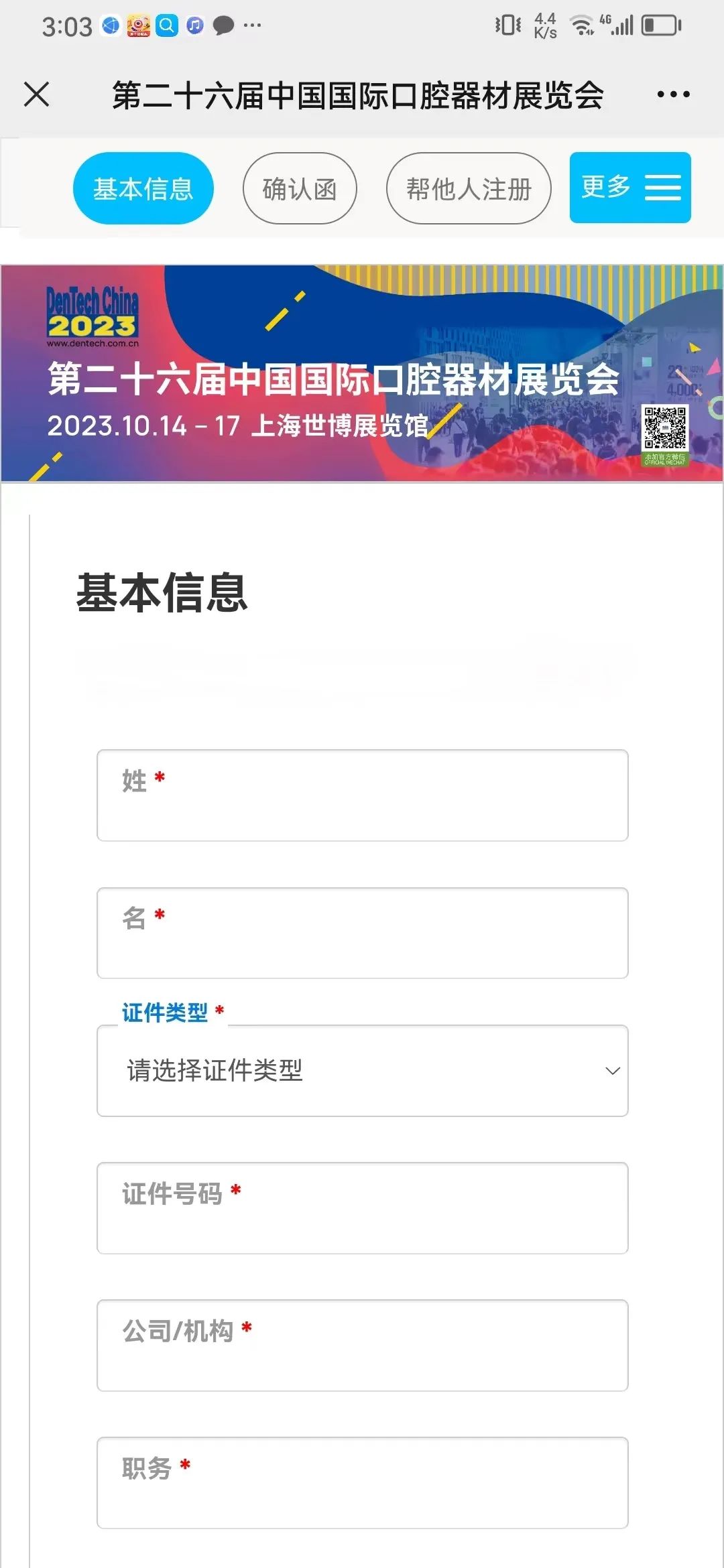Focus the 职务 input field

(363, 1483)
